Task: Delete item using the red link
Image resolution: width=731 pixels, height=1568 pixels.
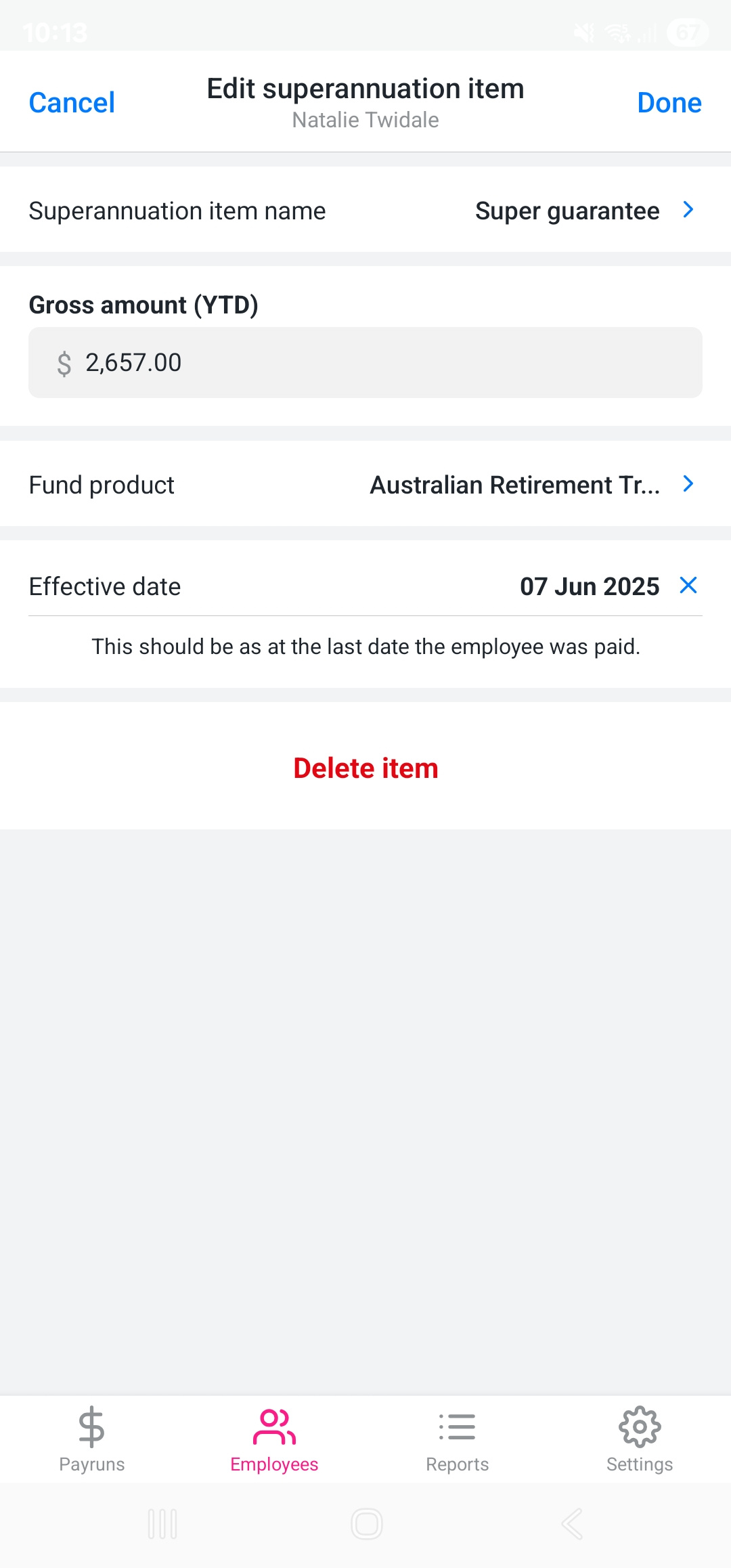Action: click(x=365, y=768)
